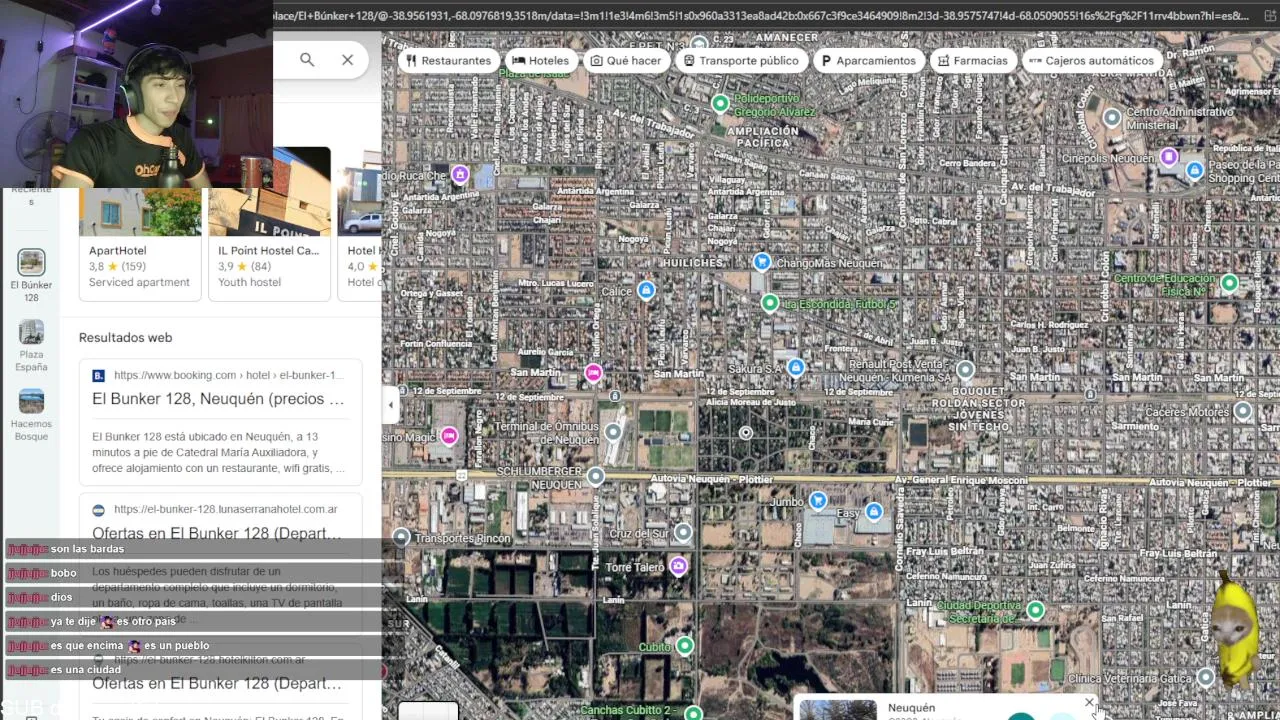Click Terminal de Ómnibus de Neuquén marker
1280x720 pixels.
(x=613, y=432)
